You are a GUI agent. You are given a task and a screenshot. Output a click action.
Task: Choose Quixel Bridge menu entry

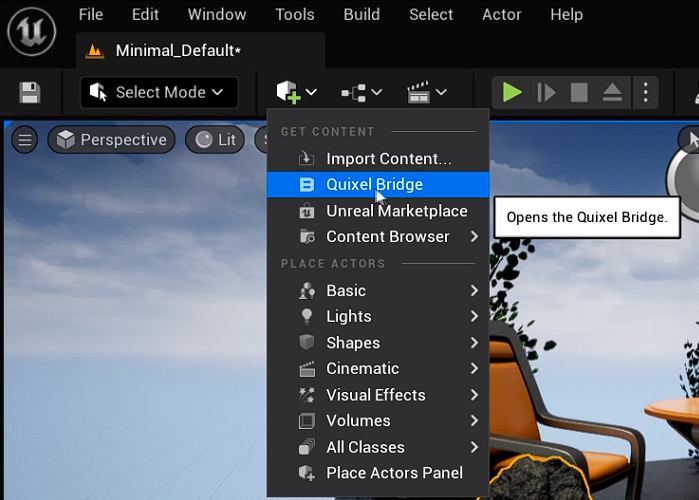pyautogui.click(x=378, y=184)
